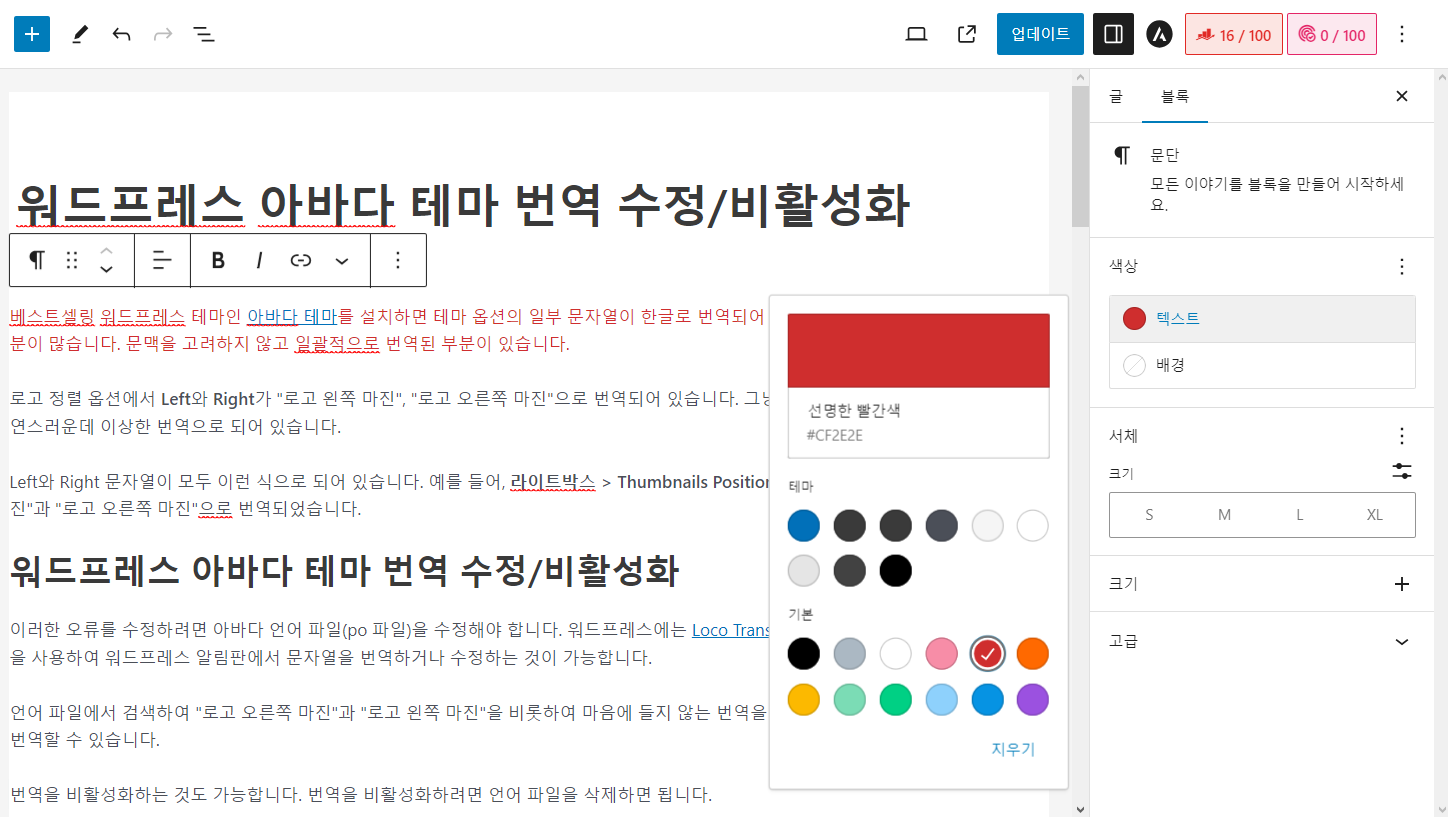Viewport: 1448px width, 817px height.
Task: Open the 서체 panel options menu
Action: [x=1402, y=436]
